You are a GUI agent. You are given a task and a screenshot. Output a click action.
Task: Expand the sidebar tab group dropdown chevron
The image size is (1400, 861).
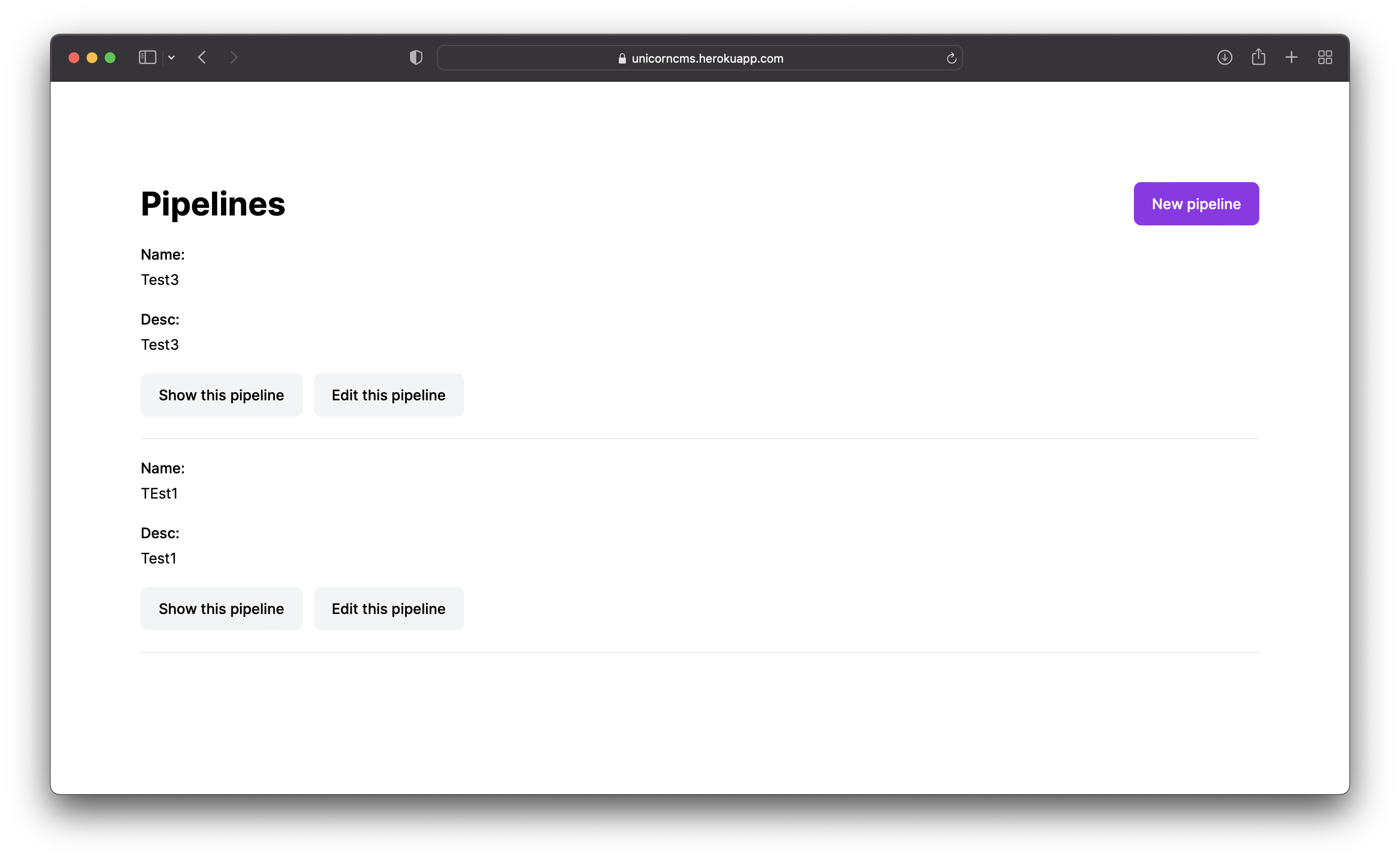click(x=171, y=58)
